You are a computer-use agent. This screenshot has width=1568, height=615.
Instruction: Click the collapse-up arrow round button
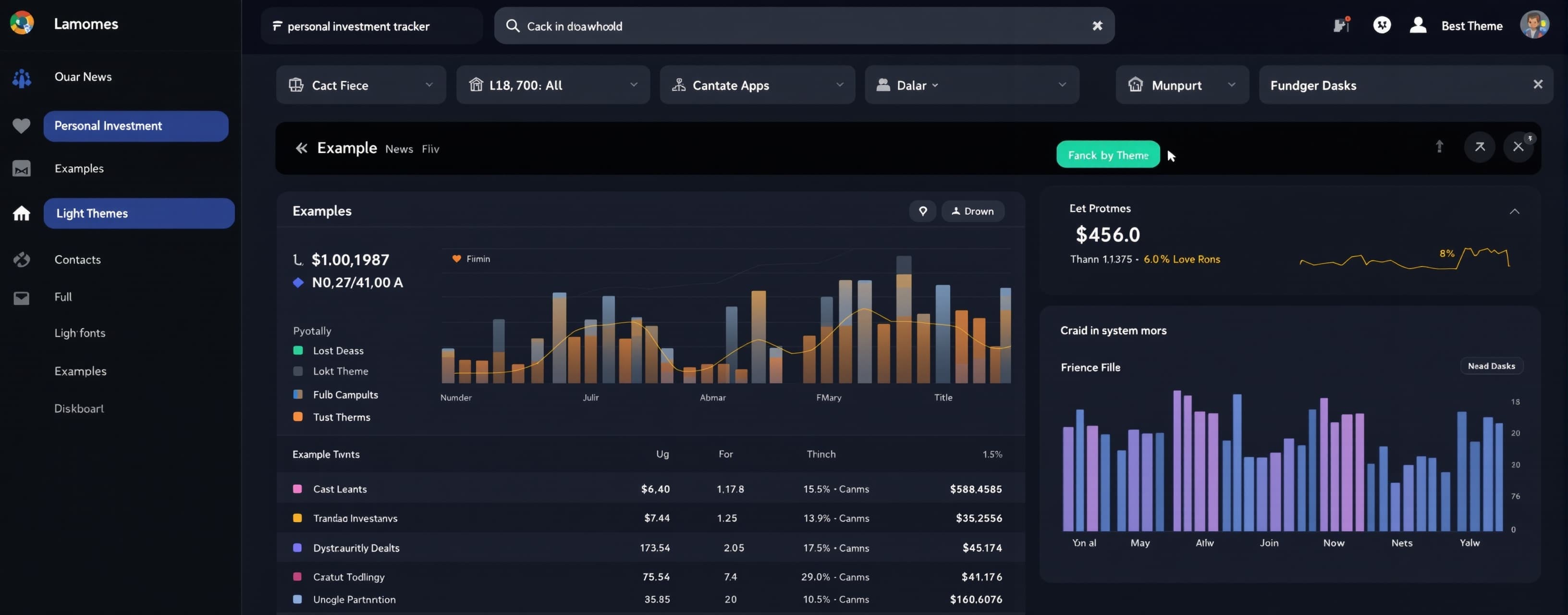coord(1480,147)
